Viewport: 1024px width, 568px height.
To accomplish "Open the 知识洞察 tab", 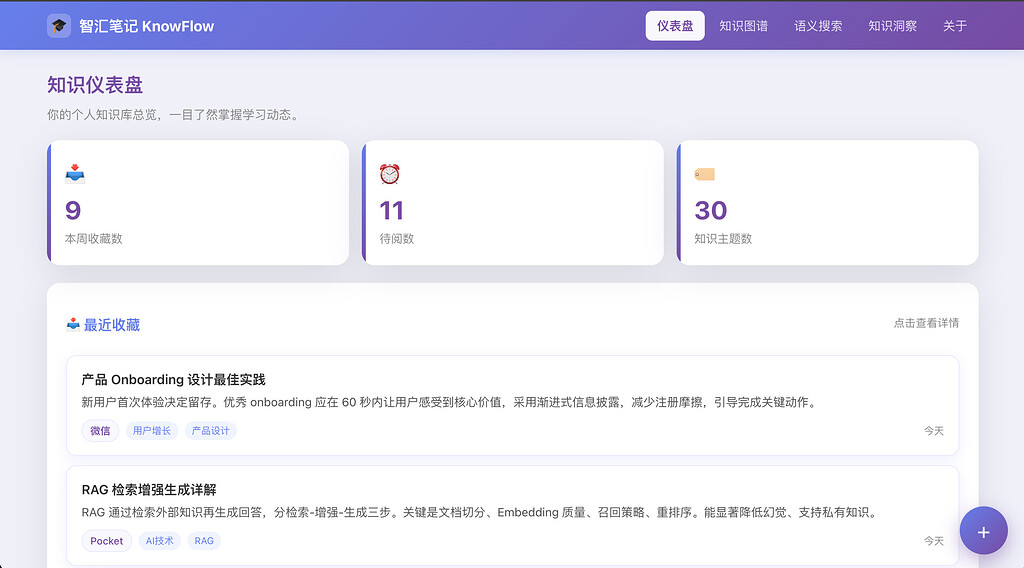I will point(892,26).
